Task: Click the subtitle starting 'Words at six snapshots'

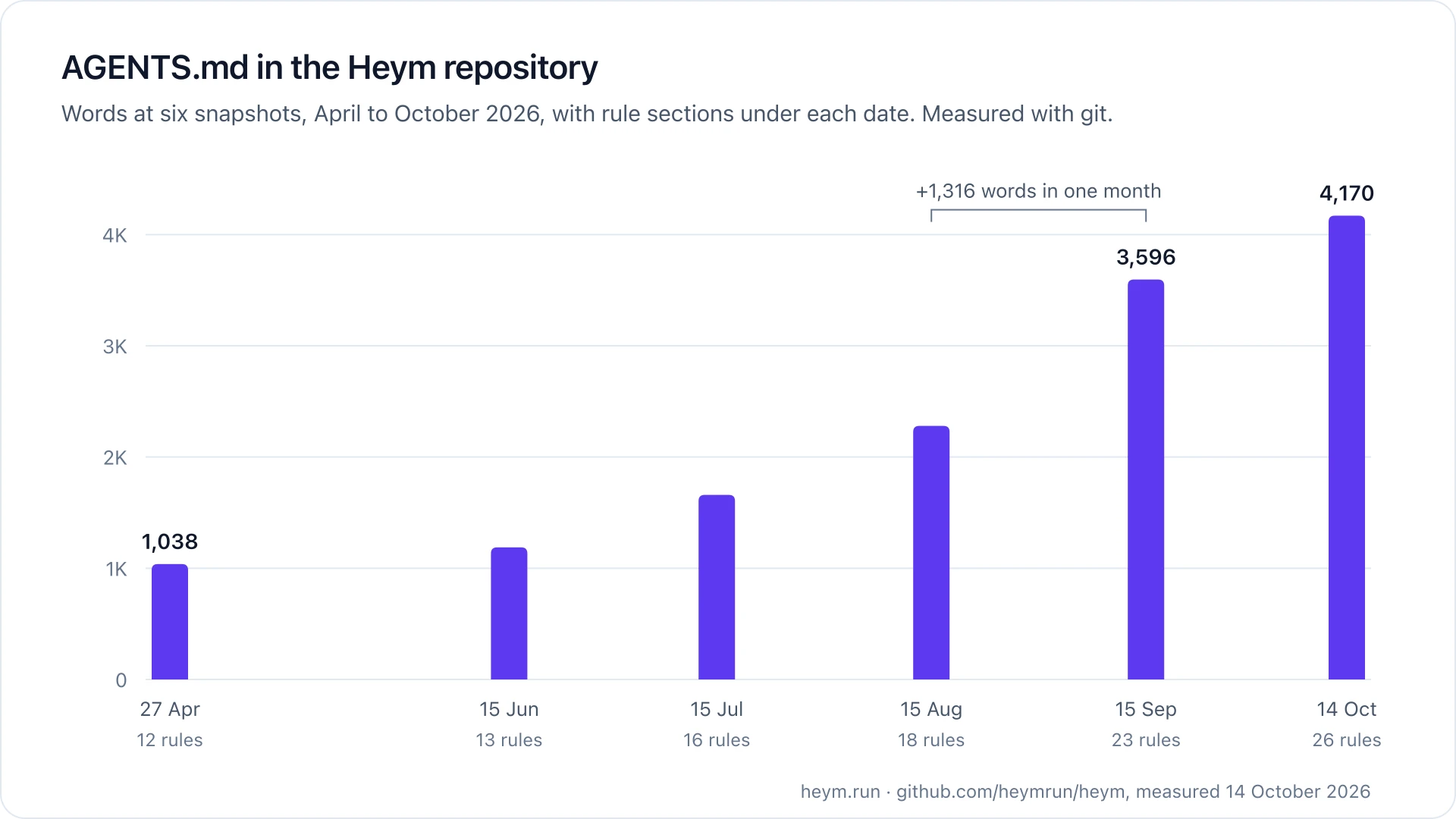Action: click(x=587, y=114)
